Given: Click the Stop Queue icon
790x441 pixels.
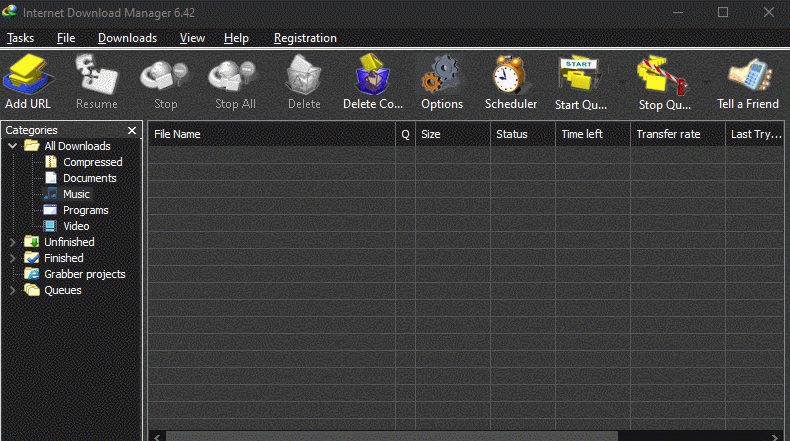Looking at the screenshot, I should coord(662,76).
